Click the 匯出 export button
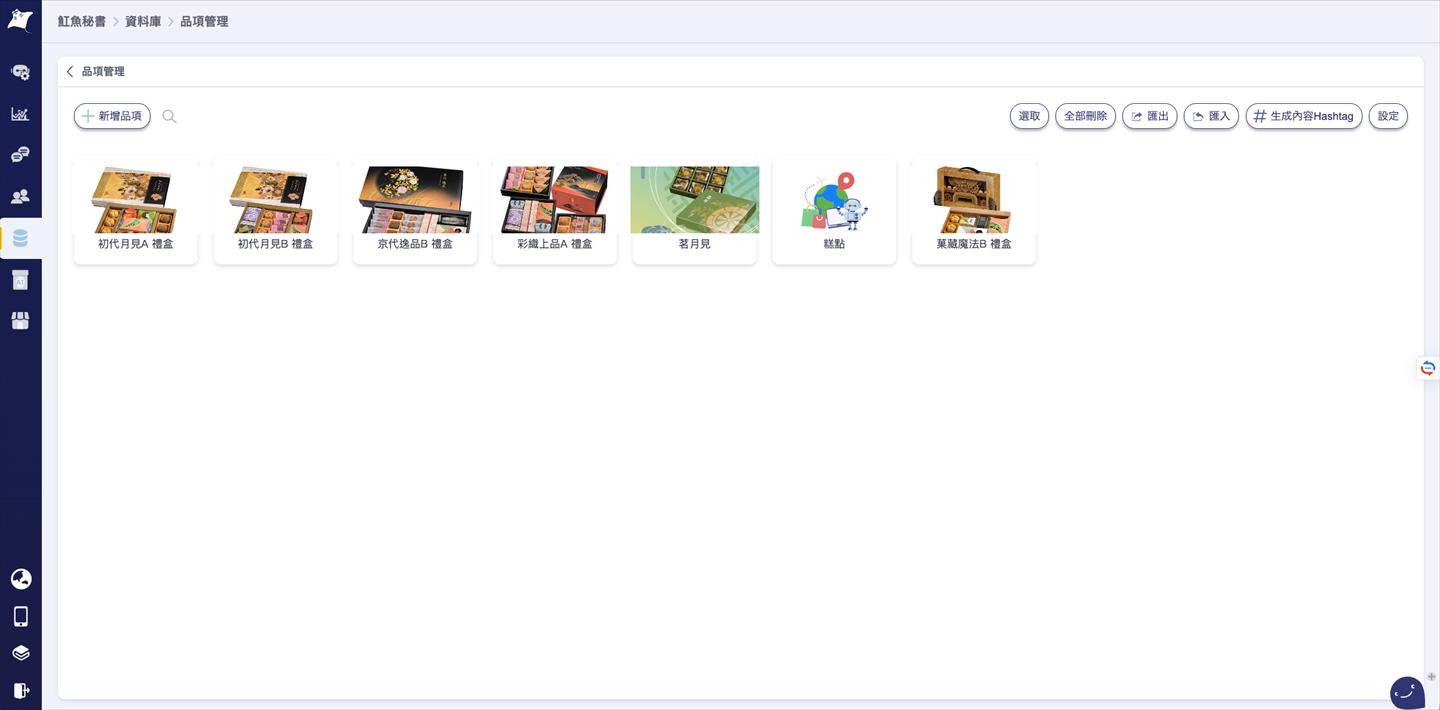The image size is (1440, 710). point(1149,116)
